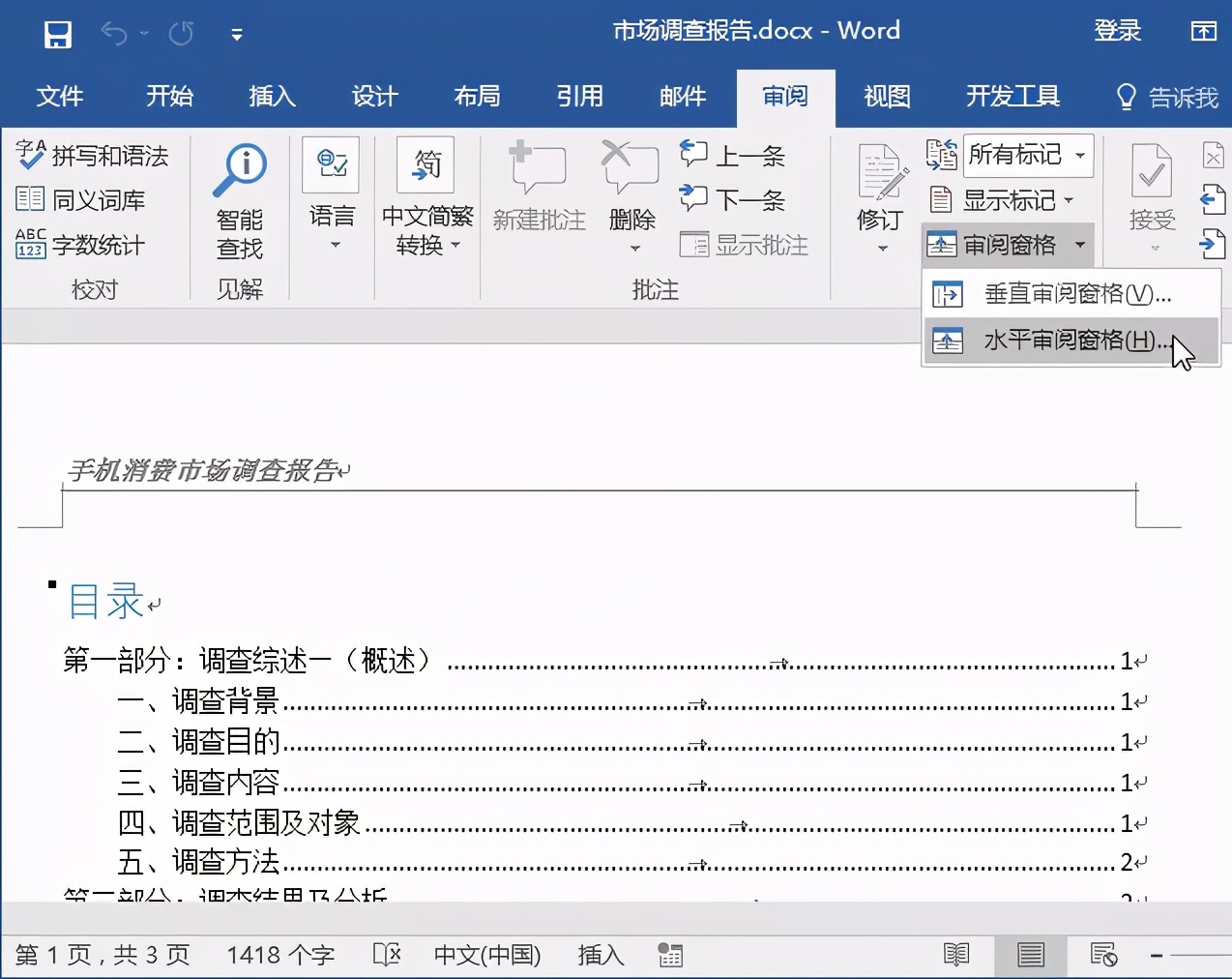The height and width of the screenshot is (979, 1232).
Task: Choose 水平审阅窗格 from the menu
Action: pos(1064,341)
